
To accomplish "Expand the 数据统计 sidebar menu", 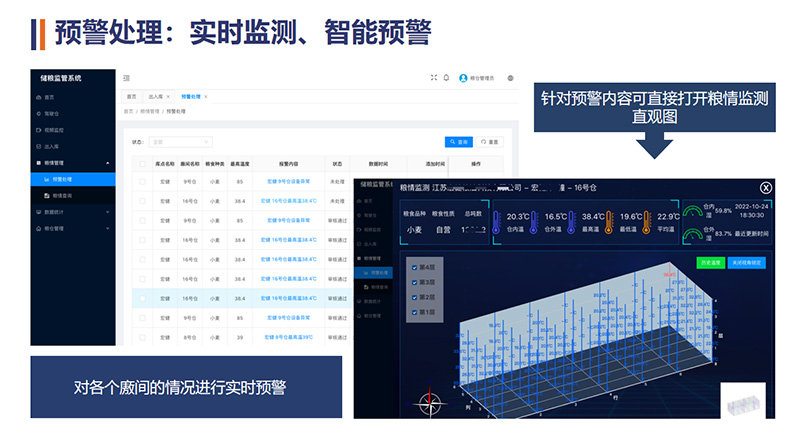I will 108,212.
